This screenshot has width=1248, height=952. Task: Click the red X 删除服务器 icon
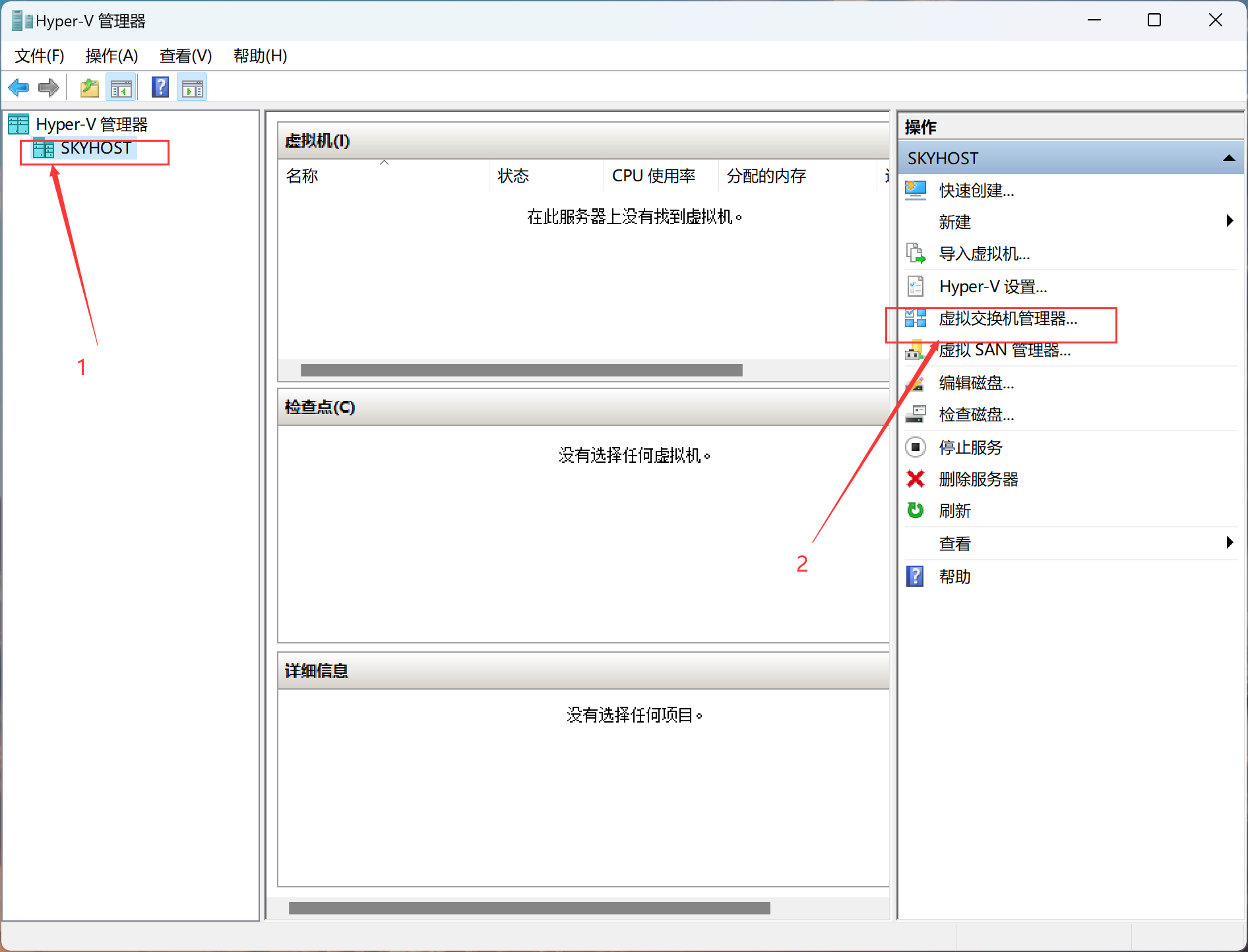coord(916,479)
